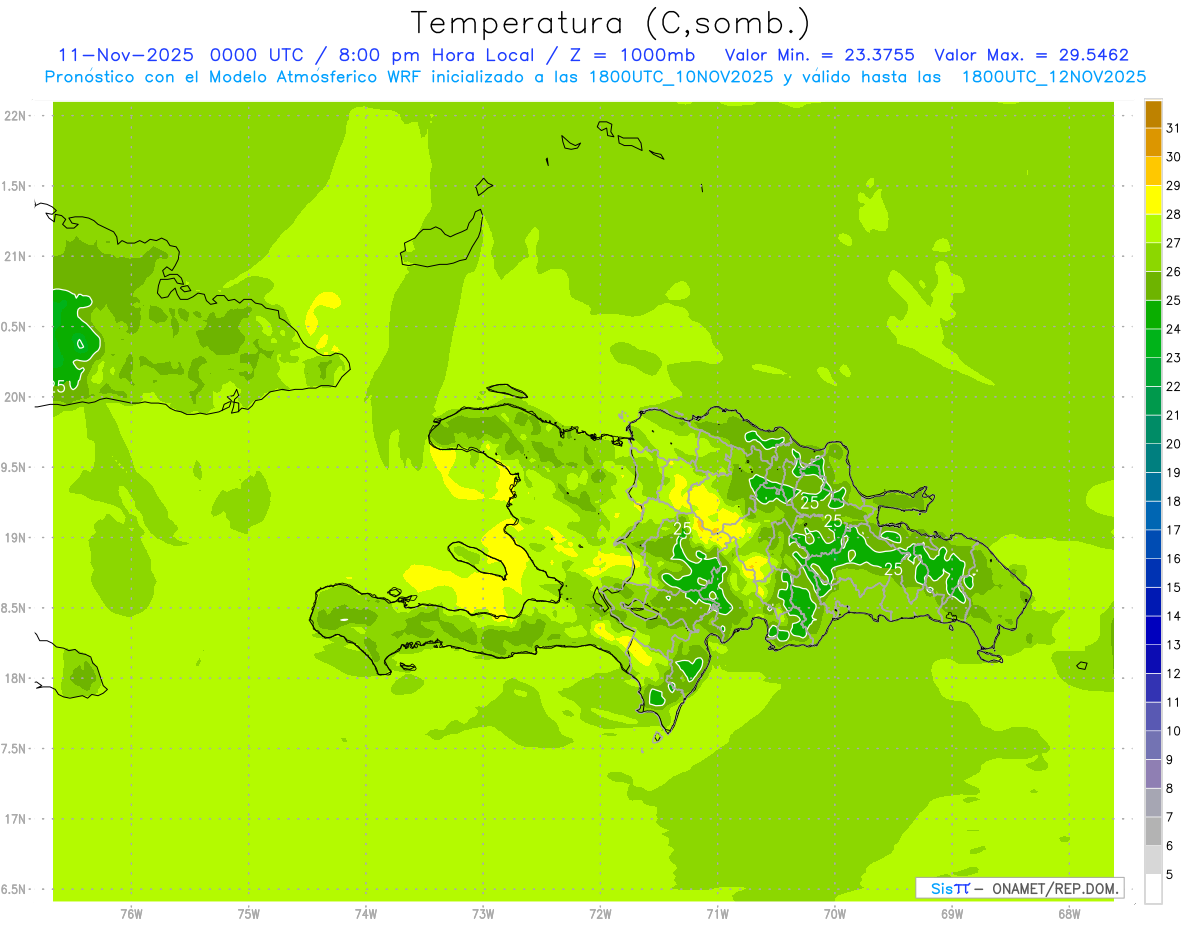Click the green swatch between 24 and 25
The width and height of the screenshot is (1200, 927).
(1153, 315)
